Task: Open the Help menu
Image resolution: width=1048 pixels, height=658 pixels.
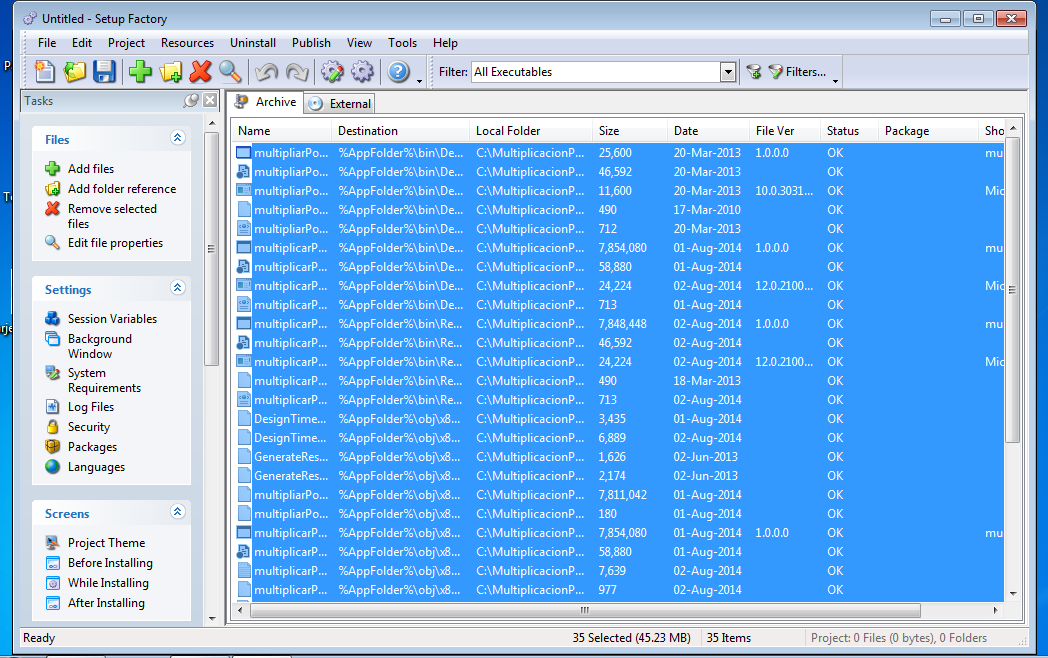Action: [x=445, y=43]
